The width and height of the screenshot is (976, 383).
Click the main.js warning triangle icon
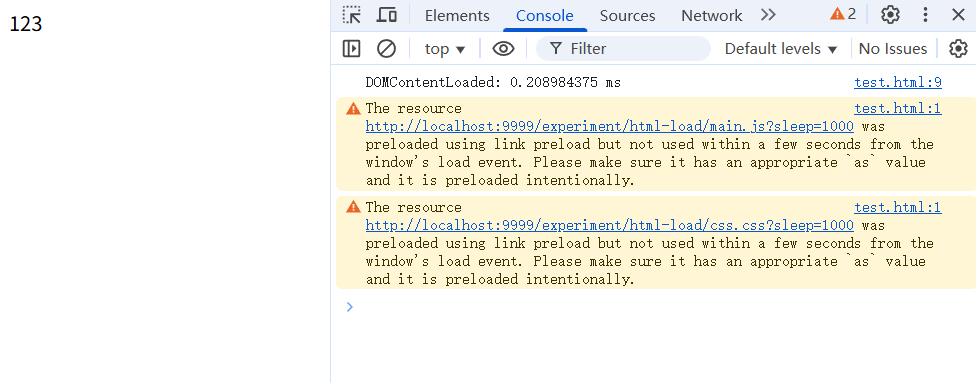354,109
